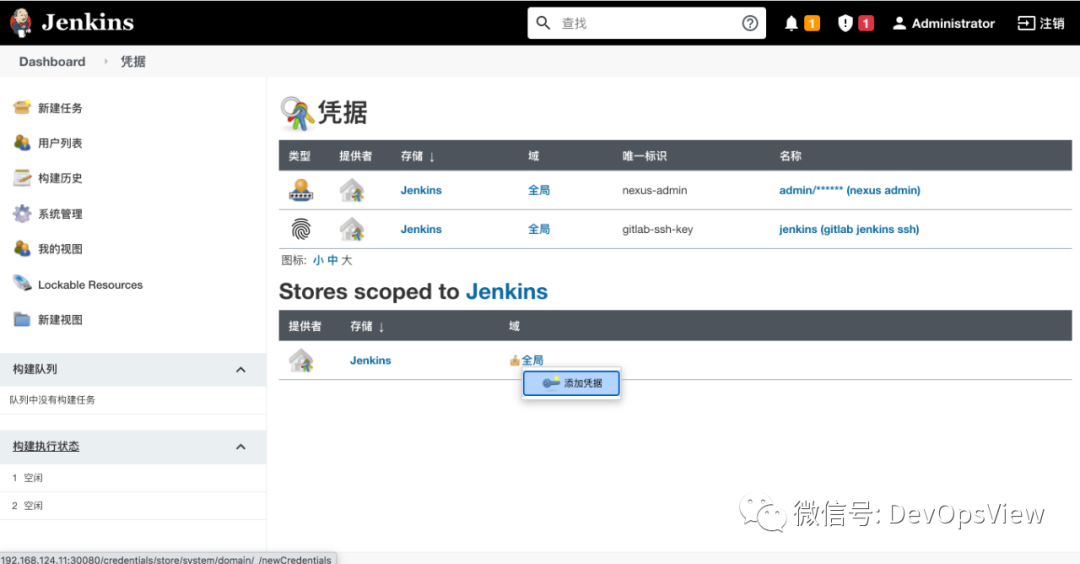Click the Jenkins butler logo icon
This screenshot has height=564, width=1080.
[21, 23]
